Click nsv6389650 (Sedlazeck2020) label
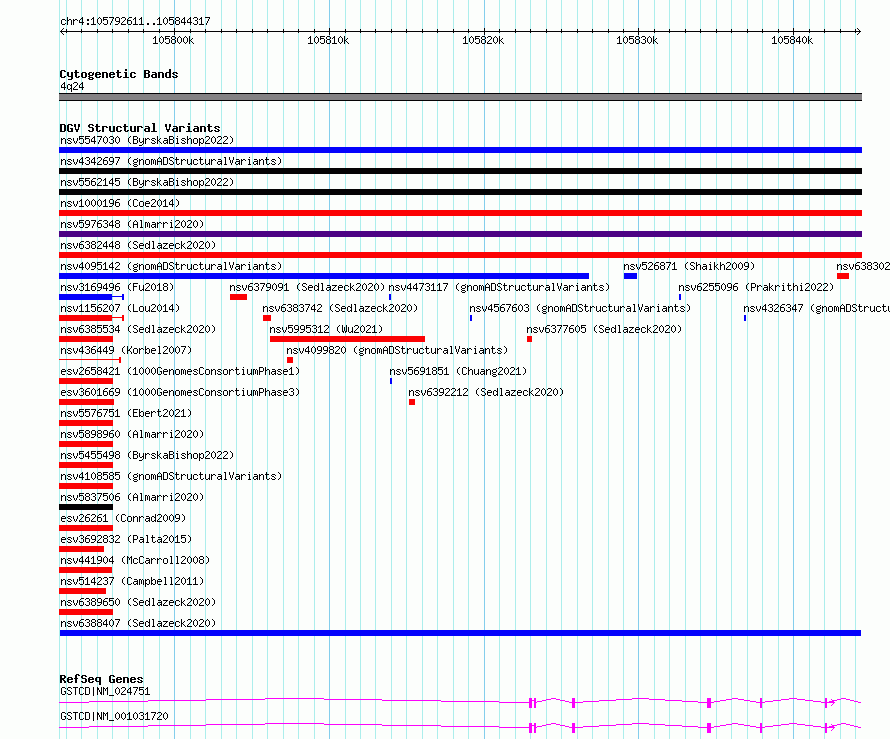Viewport: 890px width, 739px height. click(x=138, y=602)
